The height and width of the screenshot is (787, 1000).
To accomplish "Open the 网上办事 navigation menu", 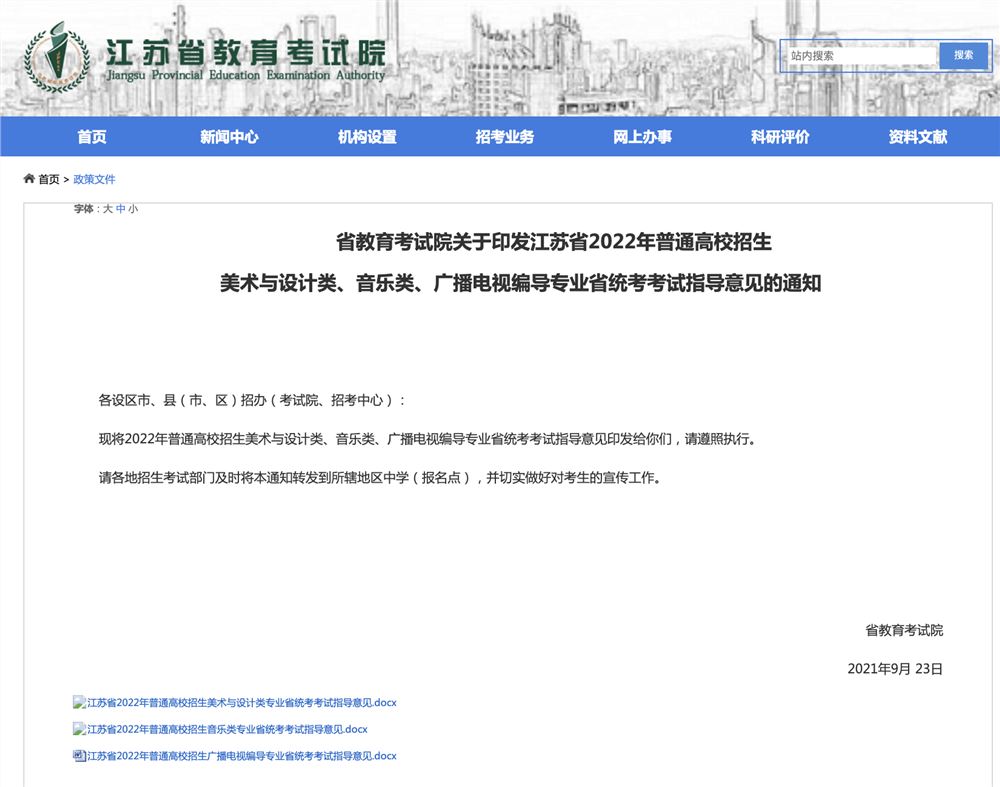I will coord(642,136).
